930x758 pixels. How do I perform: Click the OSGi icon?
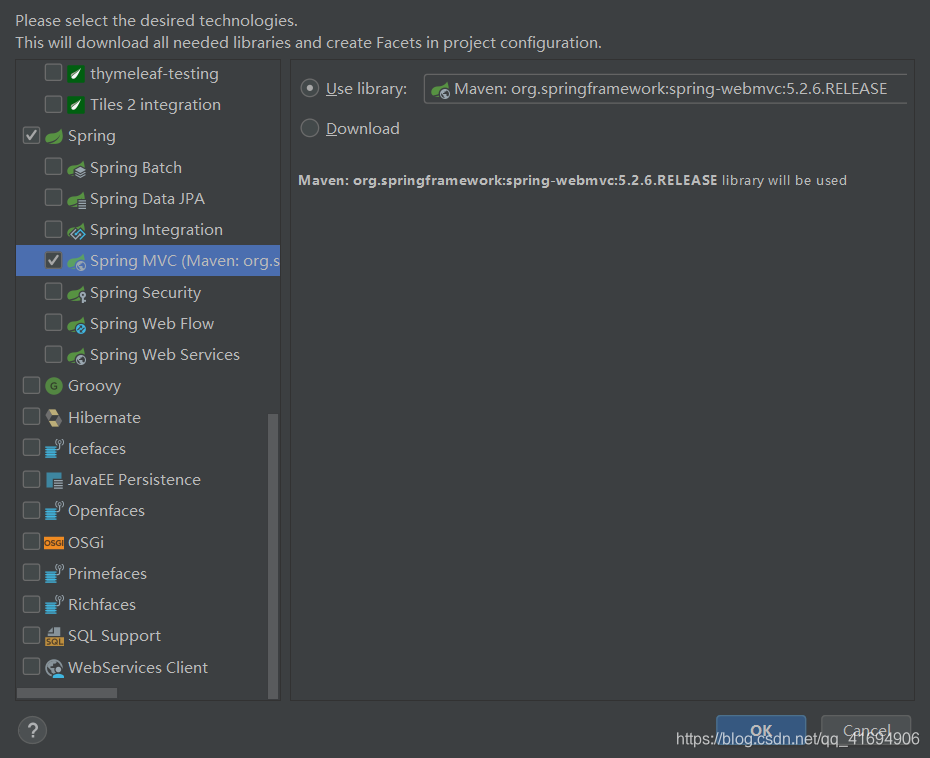click(x=54, y=542)
